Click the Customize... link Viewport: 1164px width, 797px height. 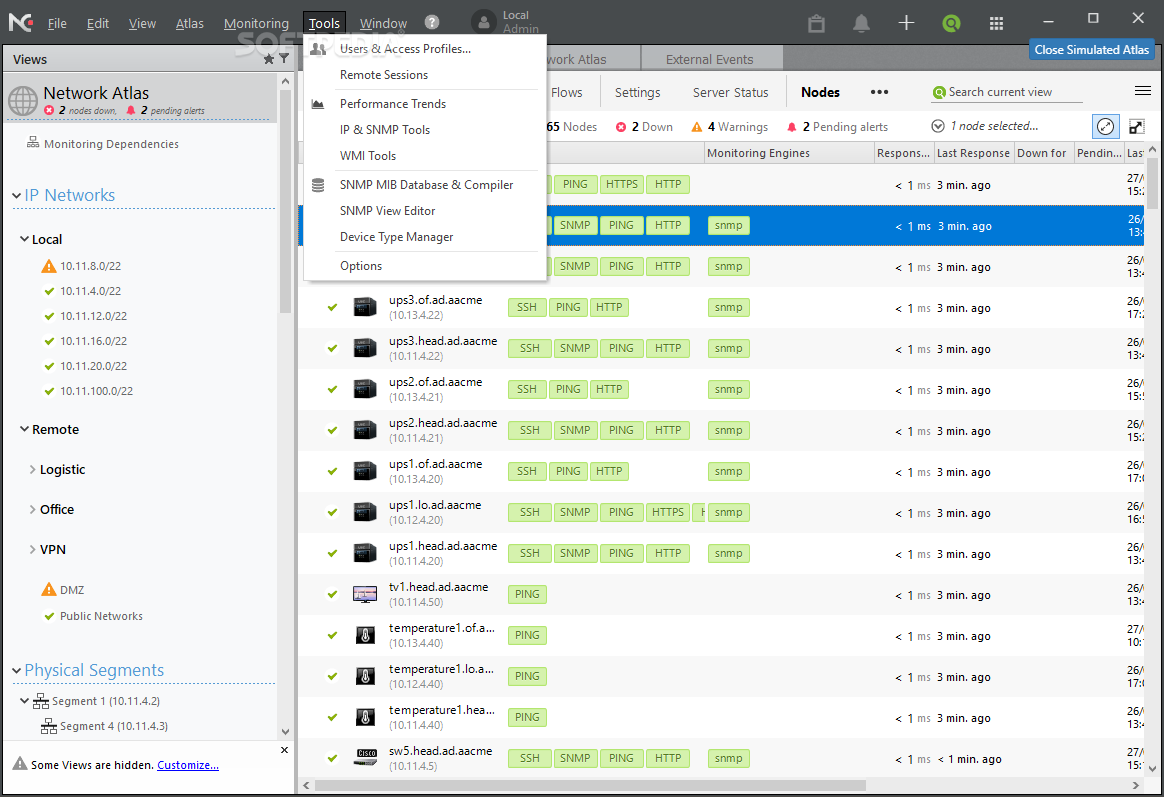click(x=188, y=765)
